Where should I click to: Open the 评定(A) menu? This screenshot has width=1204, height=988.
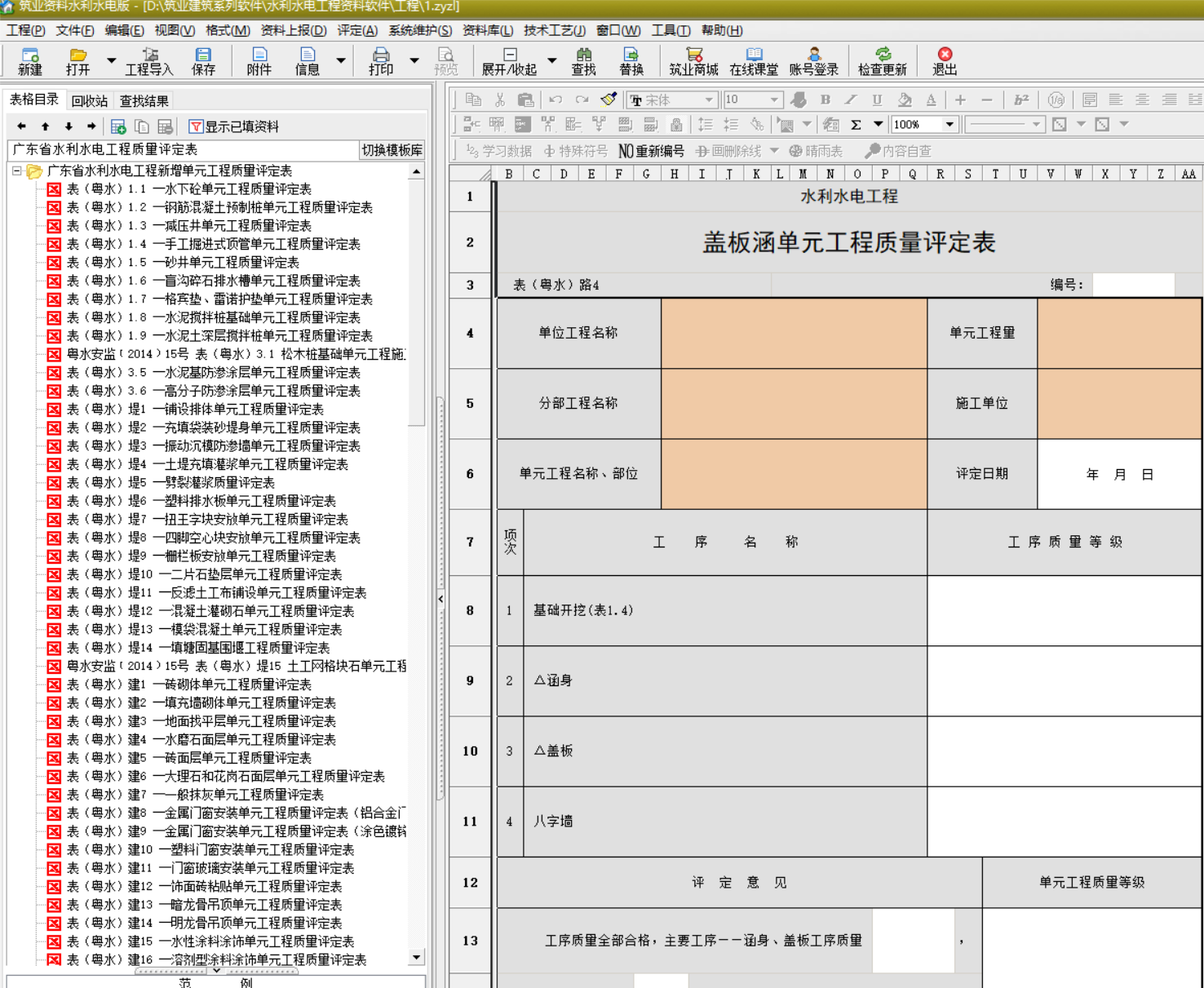pyautogui.click(x=357, y=30)
